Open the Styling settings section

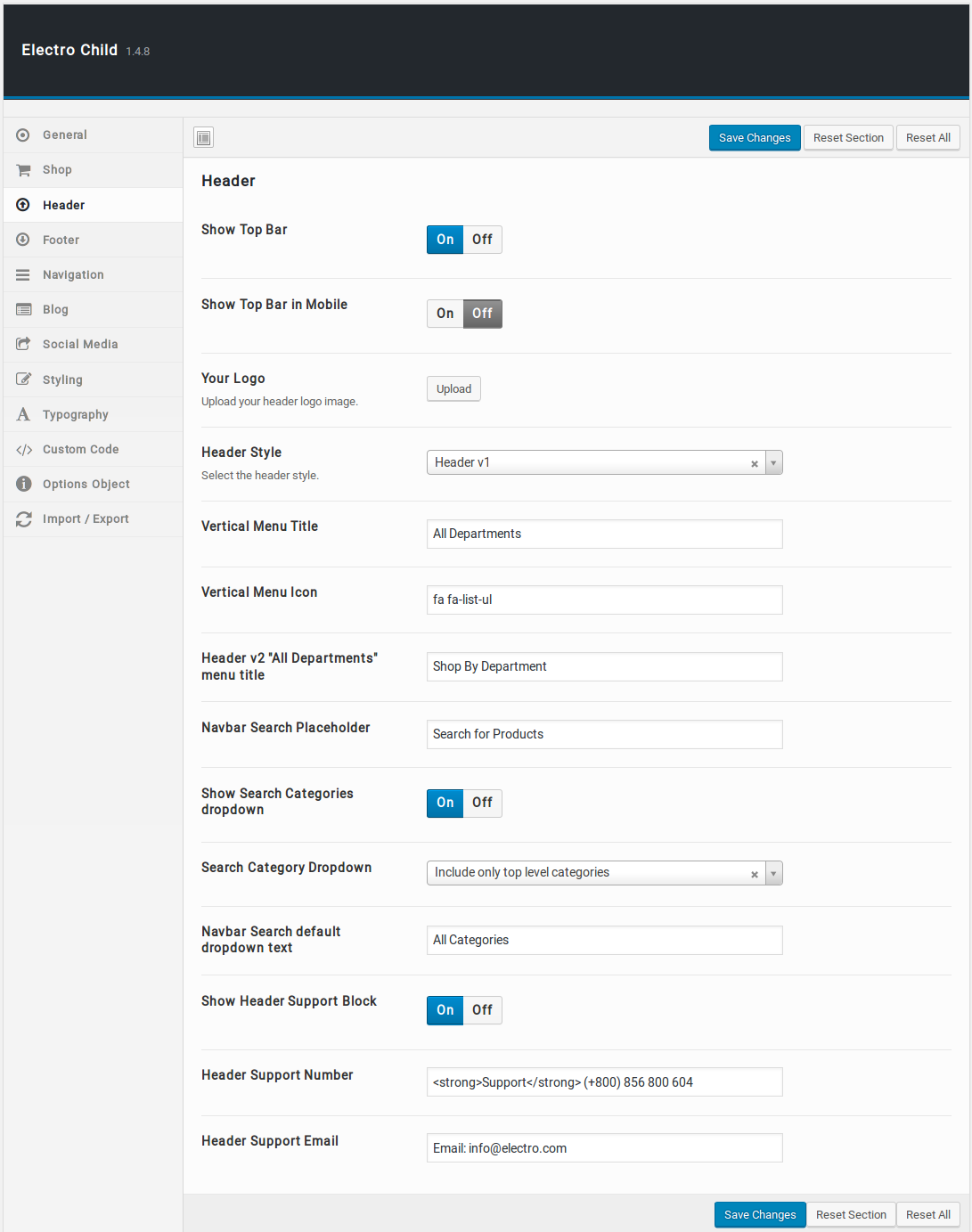93,379
